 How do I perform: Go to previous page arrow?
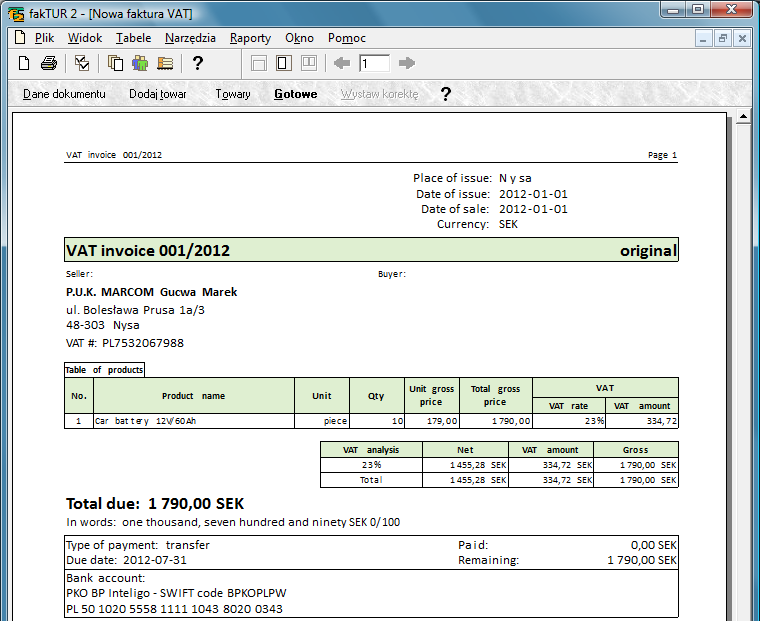click(342, 63)
